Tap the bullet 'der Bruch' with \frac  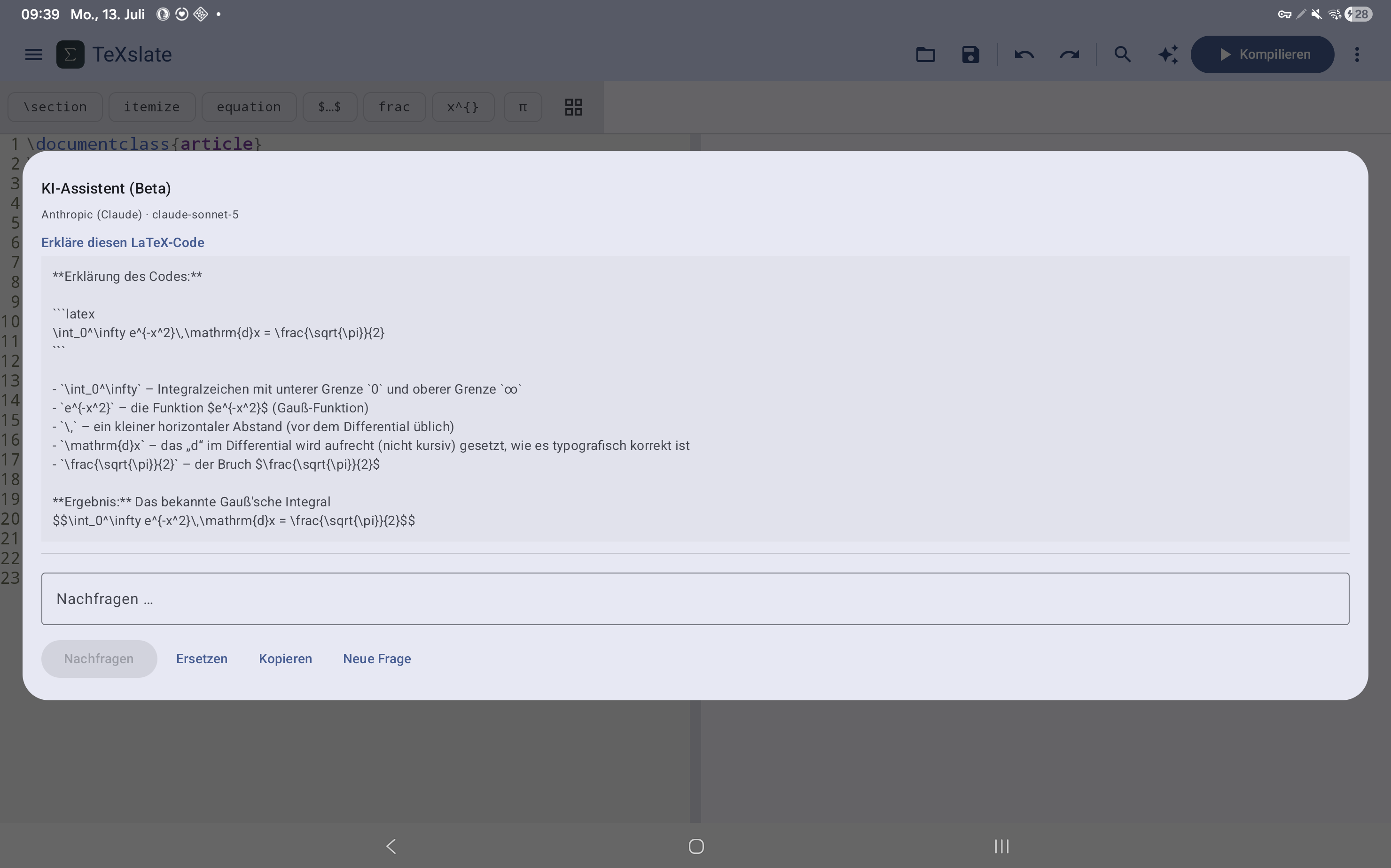[x=216, y=465]
